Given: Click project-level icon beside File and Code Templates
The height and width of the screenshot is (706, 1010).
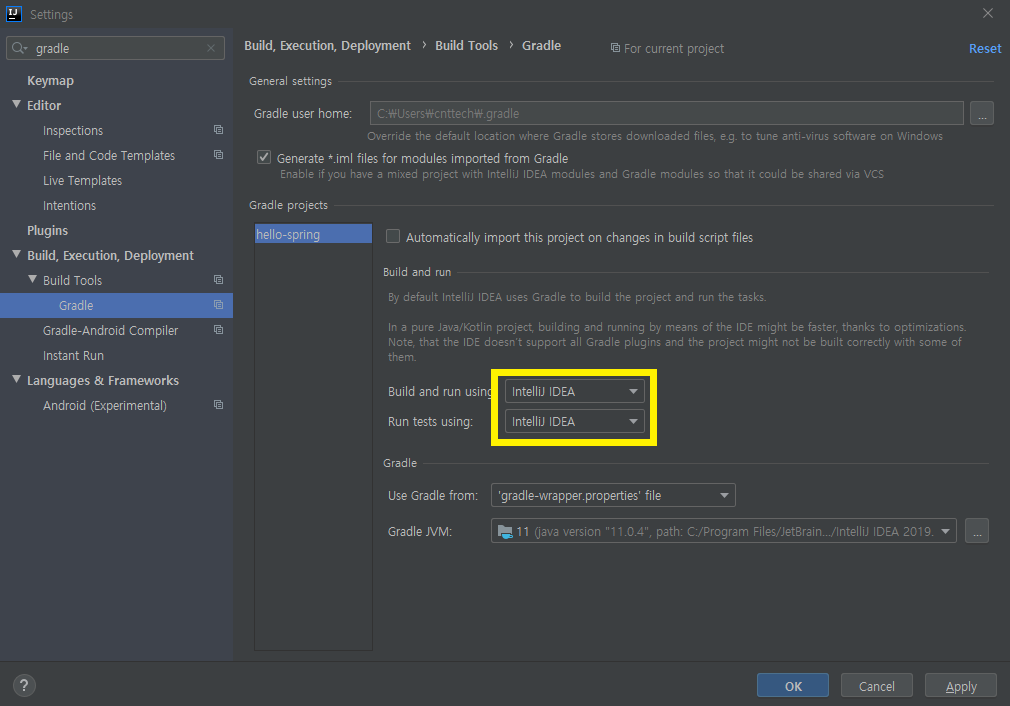Looking at the screenshot, I should [x=218, y=155].
